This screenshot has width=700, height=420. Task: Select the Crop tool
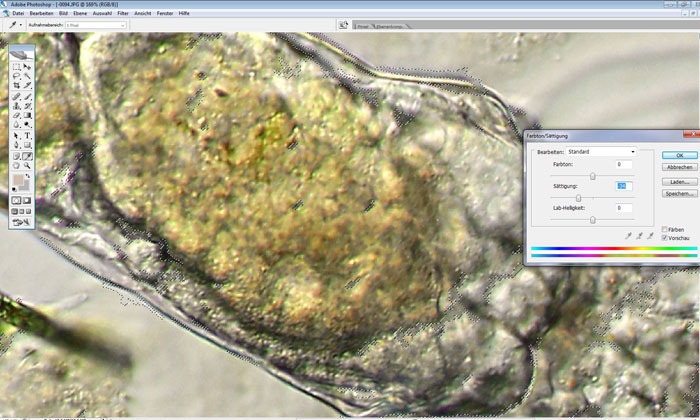17,87
